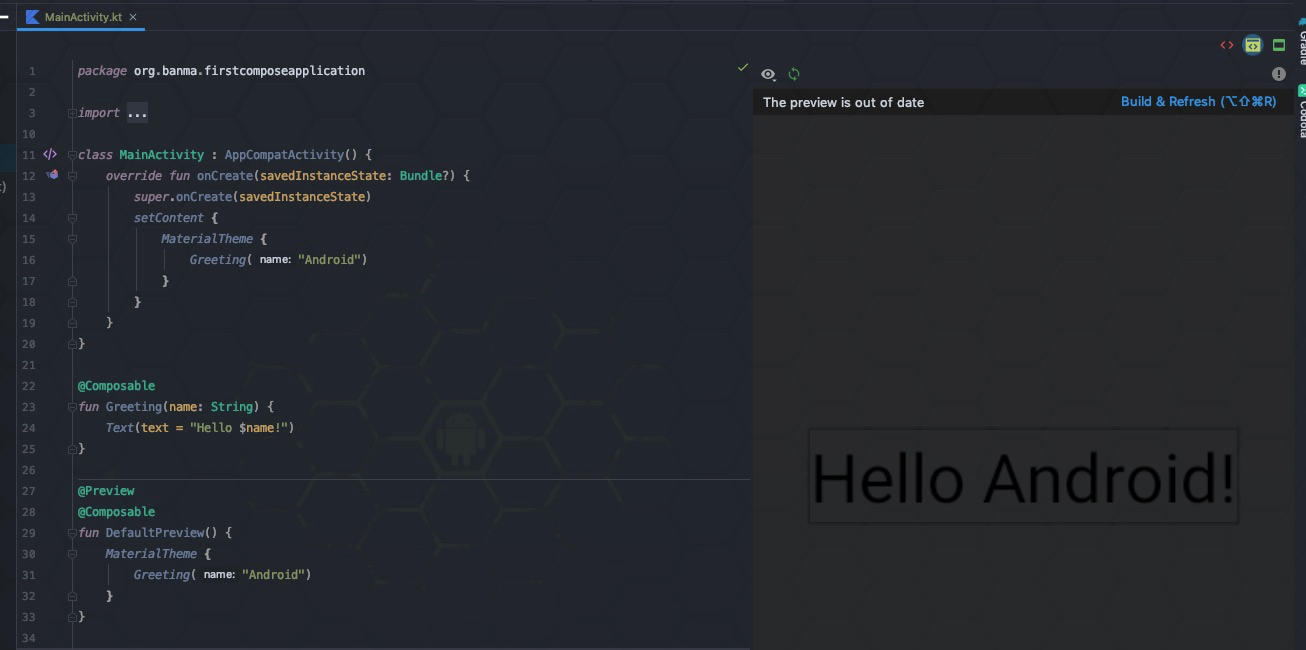The height and width of the screenshot is (650, 1306).
Task: Open the sidebar tab below Gradle
Action: (x=1301, y=110)
